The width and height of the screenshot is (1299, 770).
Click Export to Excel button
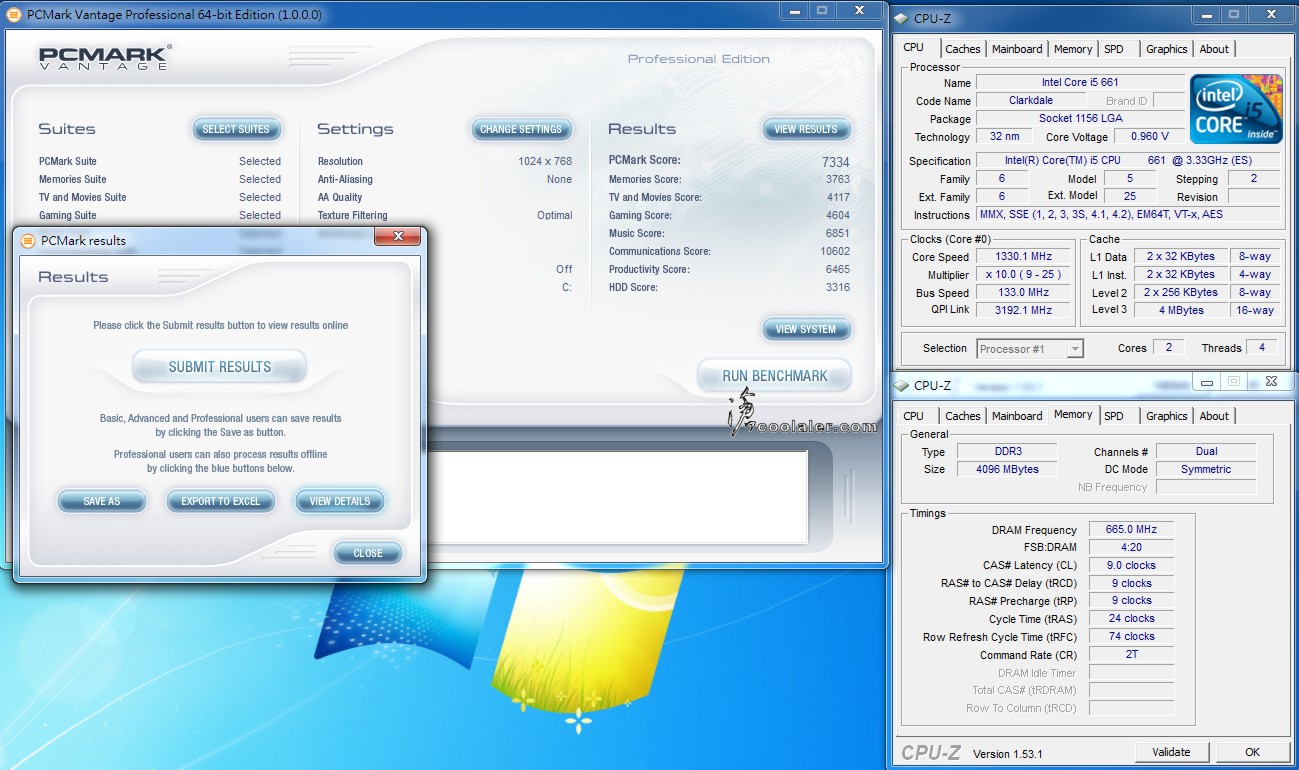[x=220, y=501]
